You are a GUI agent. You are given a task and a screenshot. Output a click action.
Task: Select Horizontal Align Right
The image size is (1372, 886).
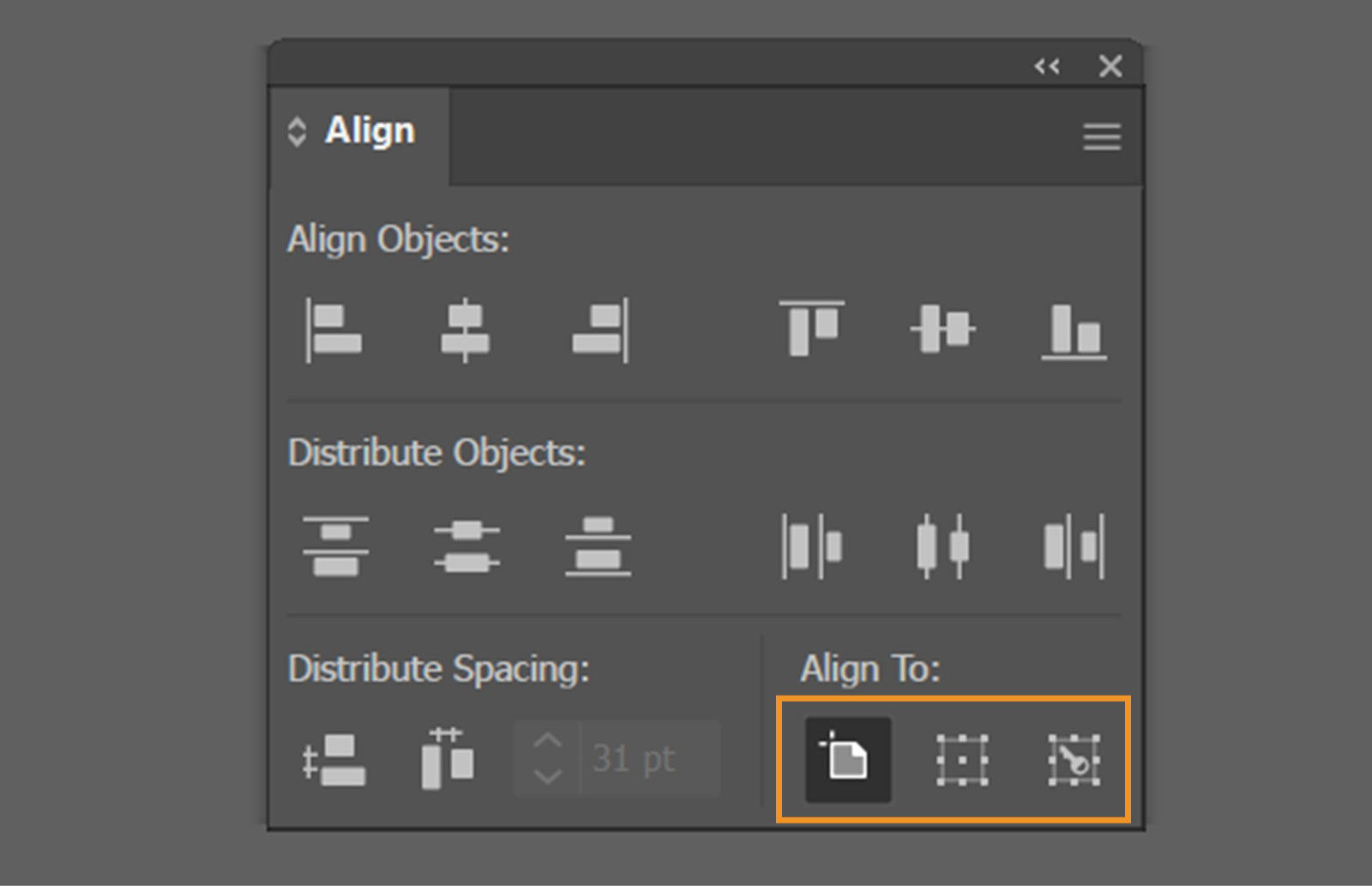[x=598, y=330]
